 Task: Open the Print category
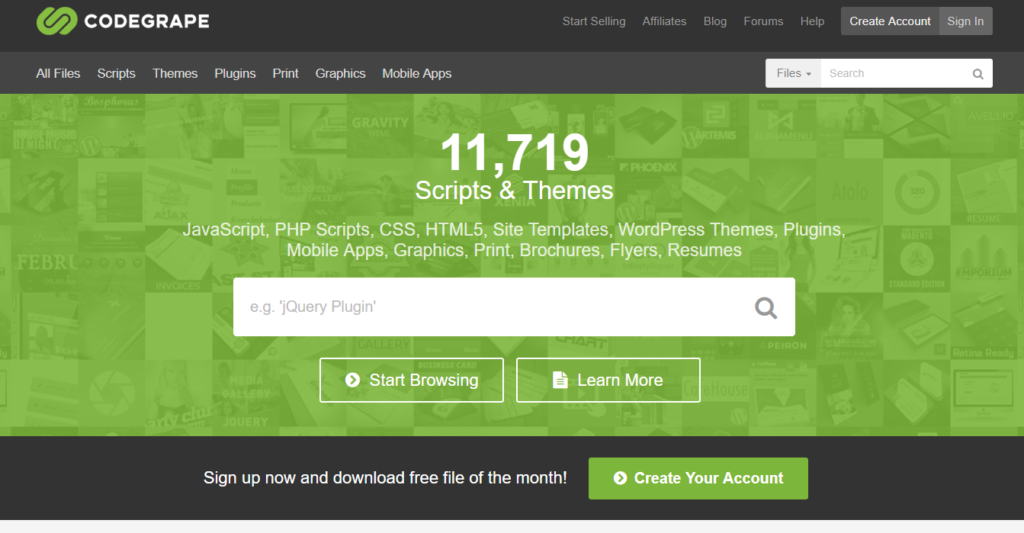285,74
